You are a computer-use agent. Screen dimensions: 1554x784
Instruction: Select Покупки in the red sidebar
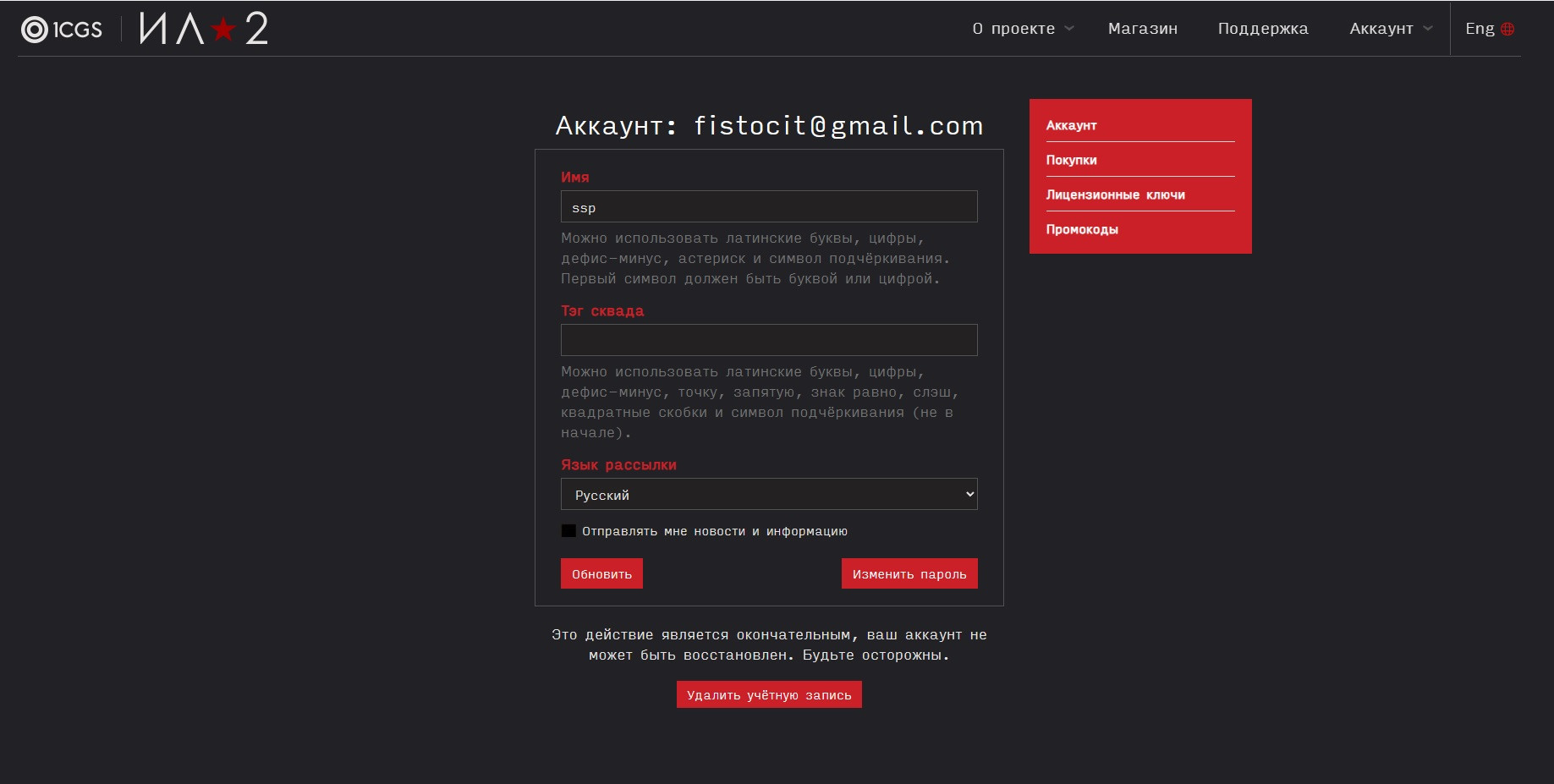point(1071,160)
